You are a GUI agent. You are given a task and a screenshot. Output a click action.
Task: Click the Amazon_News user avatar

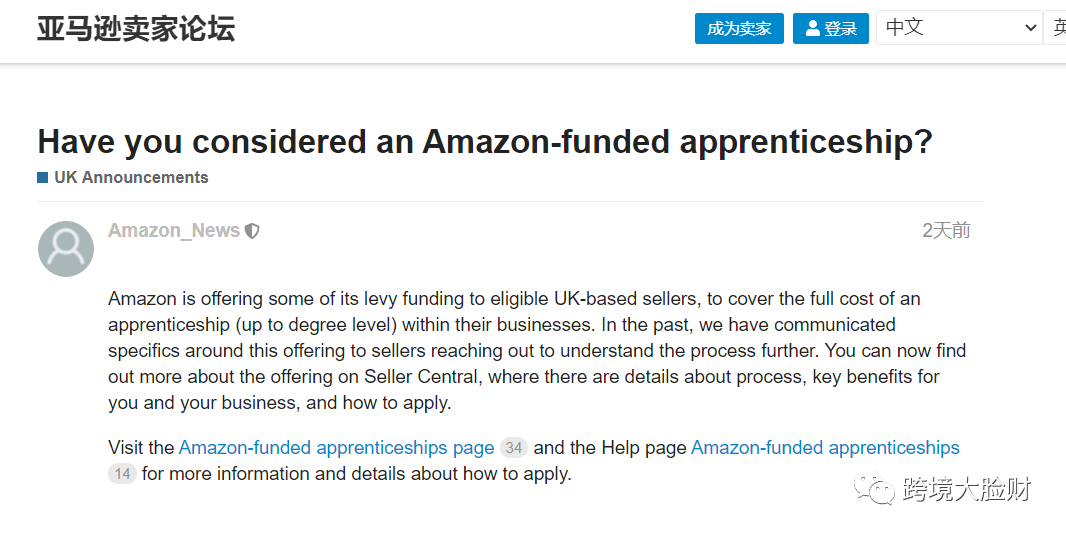[x=66, y=249]
